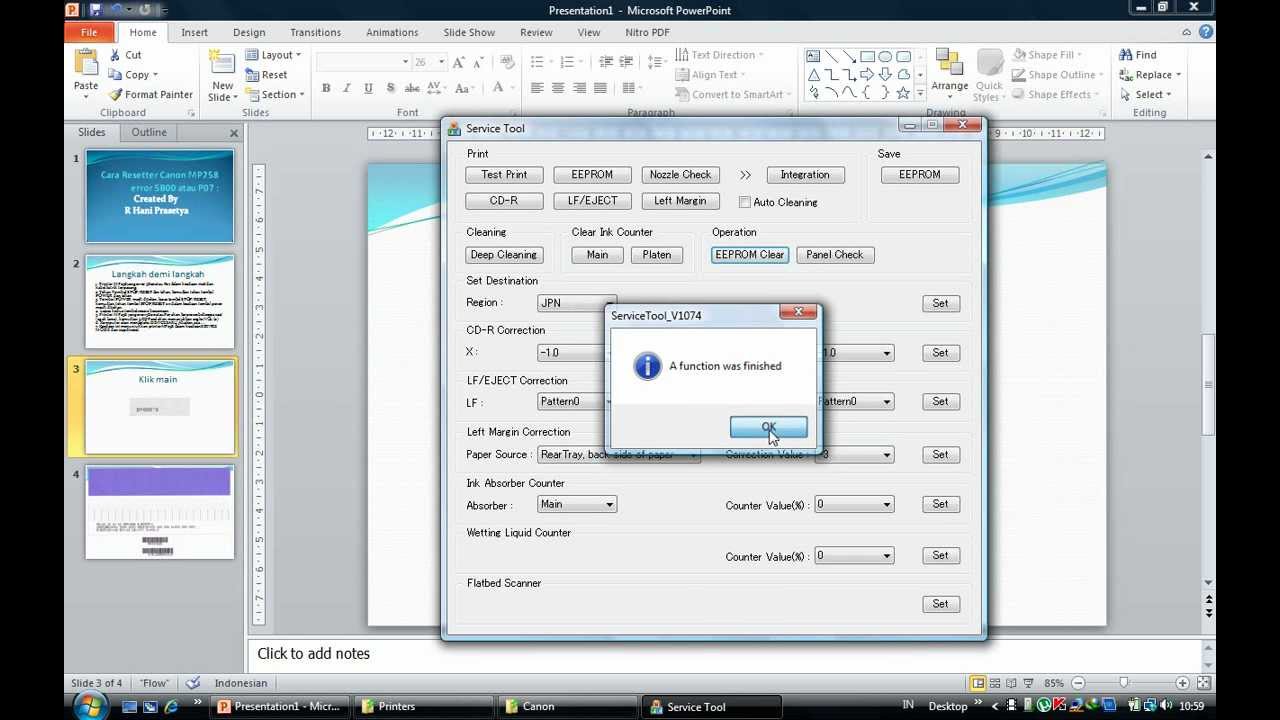Toggle Justify alignment in the Paragraph group
This screenshot has height=720, width=1280.
pyautogui.click(x=600, y=88)
